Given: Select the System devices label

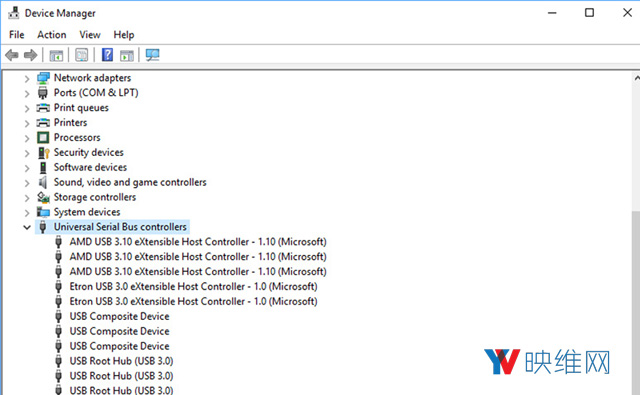Looking at the screenshot, I should (87, 212).
